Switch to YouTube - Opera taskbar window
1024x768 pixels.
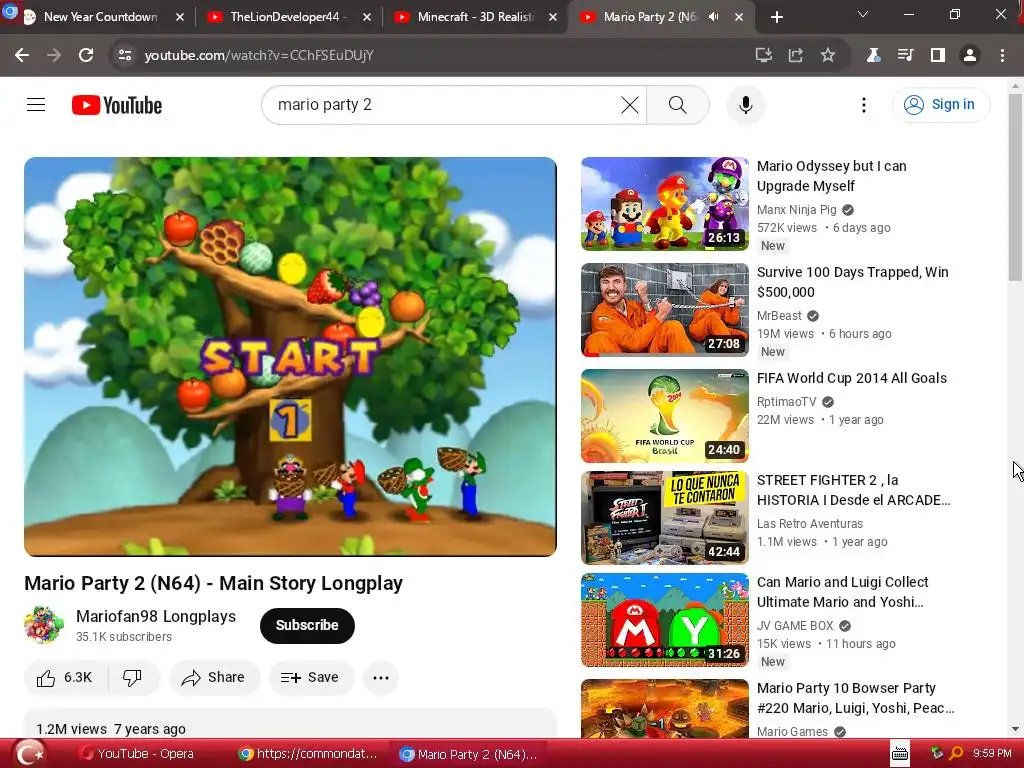pyautogui.click(x=137, y=754)
